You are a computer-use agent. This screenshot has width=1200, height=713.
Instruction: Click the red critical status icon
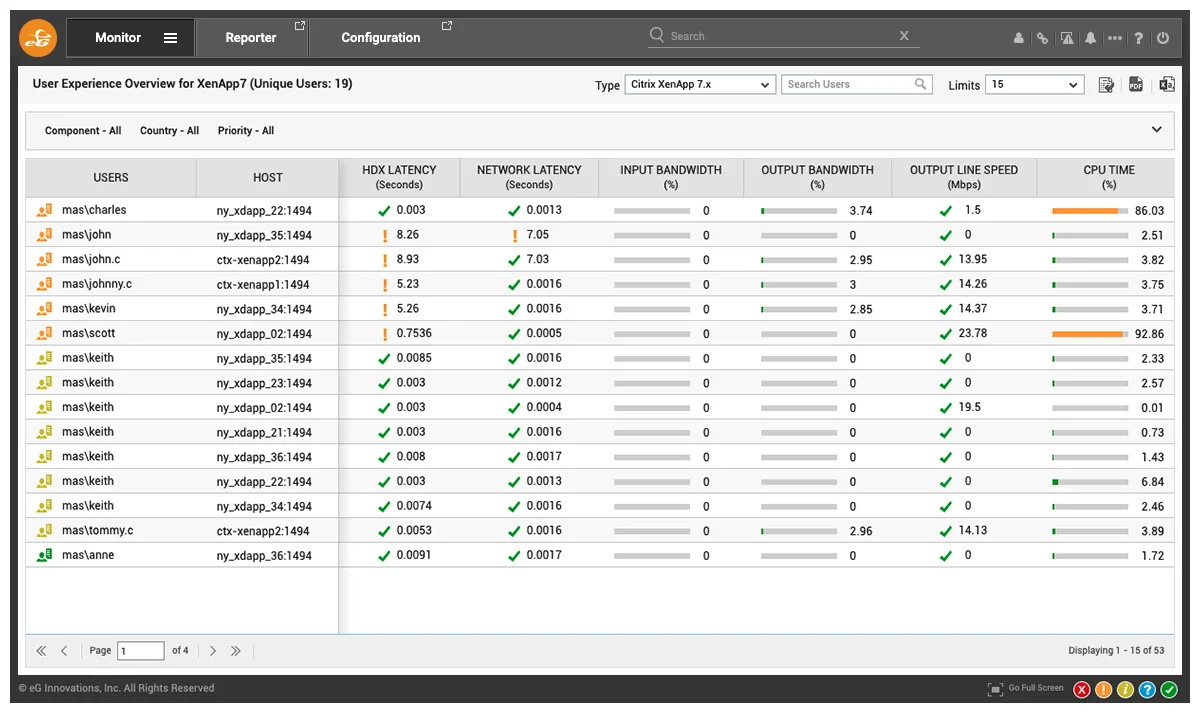point(1082,689)
